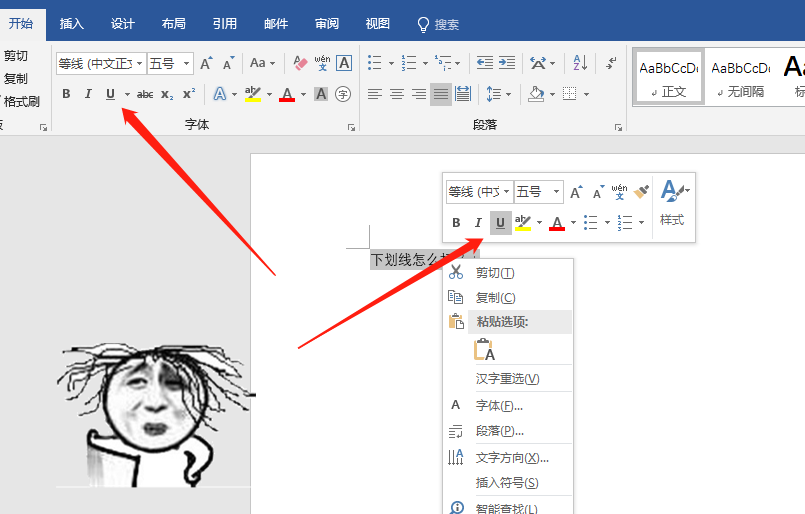
Task: Toggle superscript formatting in ribbon
Action: coord(189,94)
